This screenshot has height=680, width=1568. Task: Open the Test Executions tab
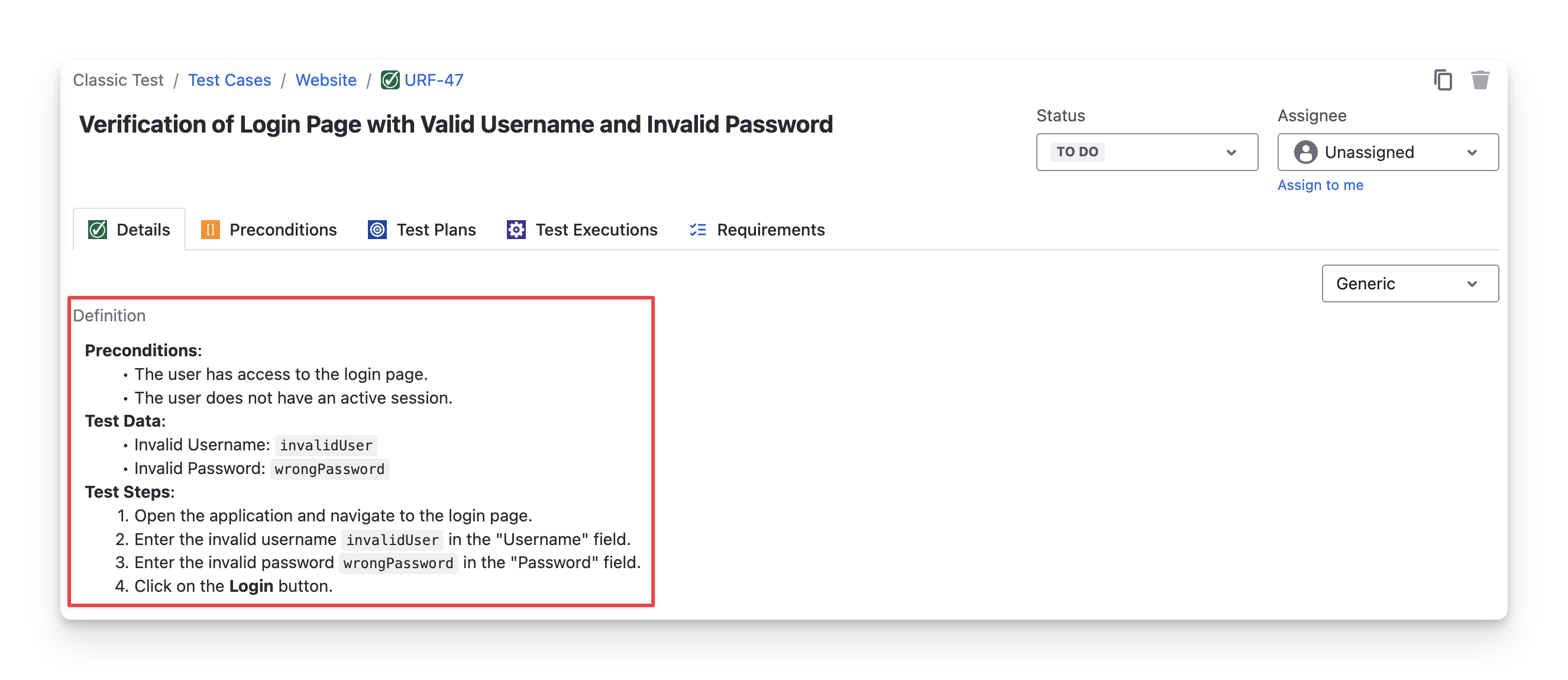click(596, 230)
